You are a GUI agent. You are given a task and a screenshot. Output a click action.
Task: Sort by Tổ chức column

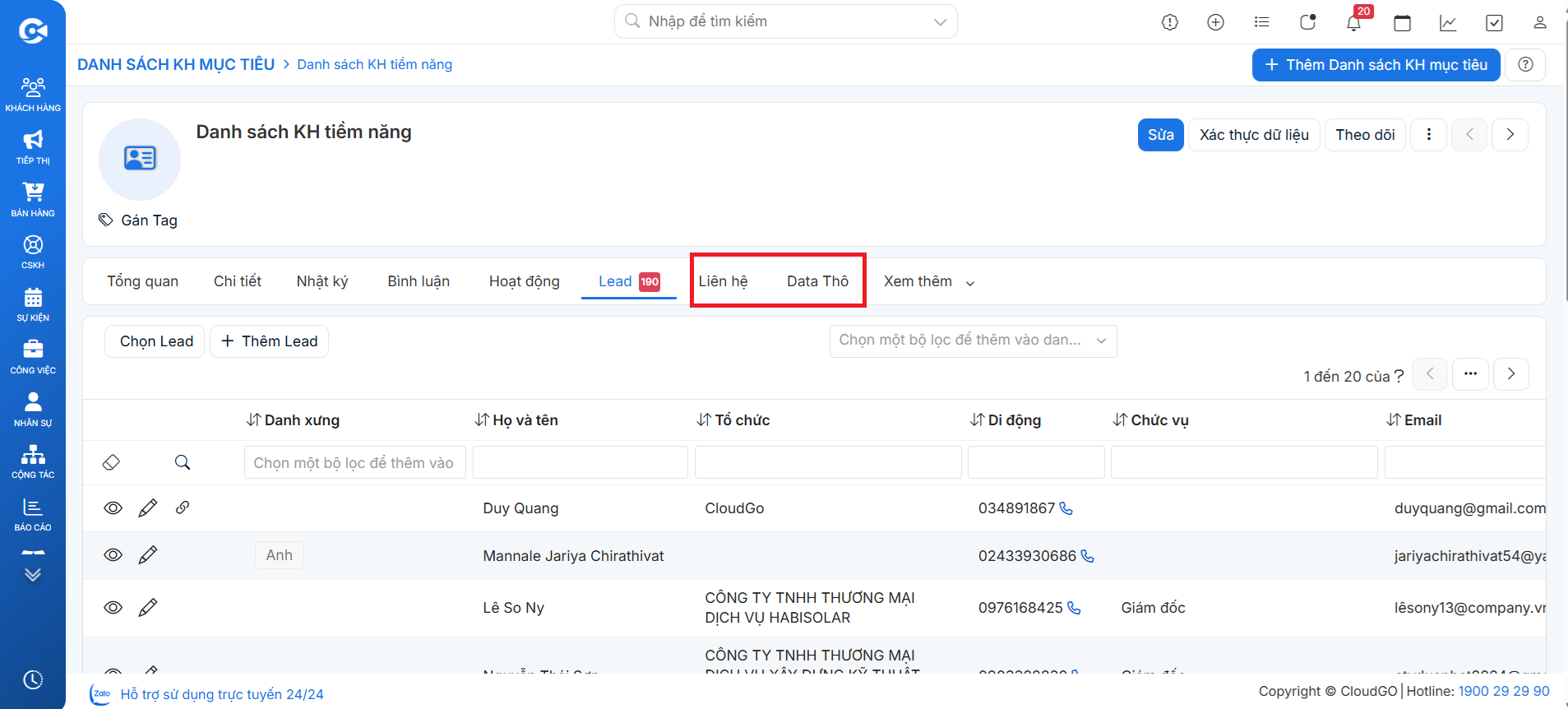coord(733,420)
